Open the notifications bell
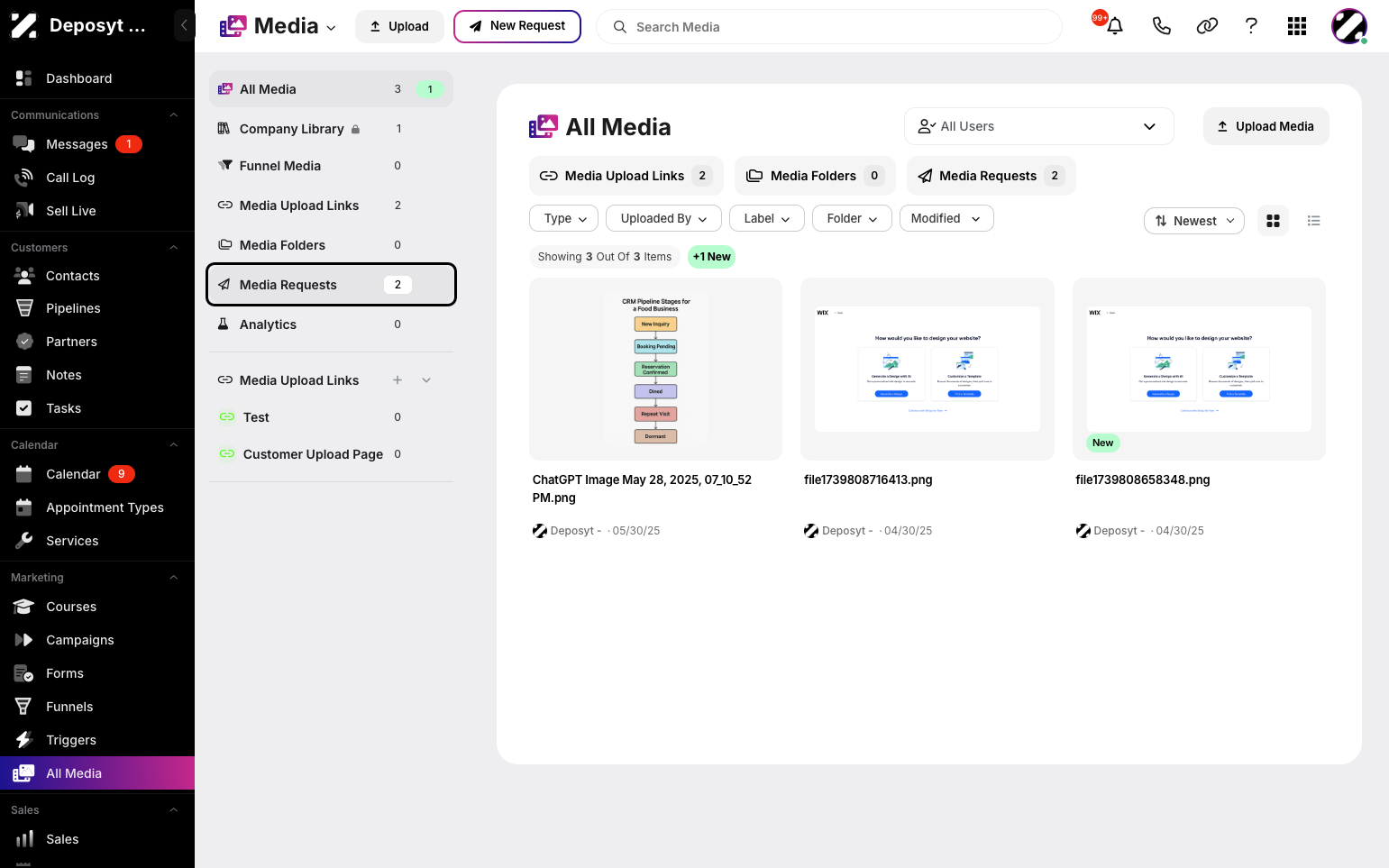The height and width of the screenshot is (868, 1389). pos(1115,26)
